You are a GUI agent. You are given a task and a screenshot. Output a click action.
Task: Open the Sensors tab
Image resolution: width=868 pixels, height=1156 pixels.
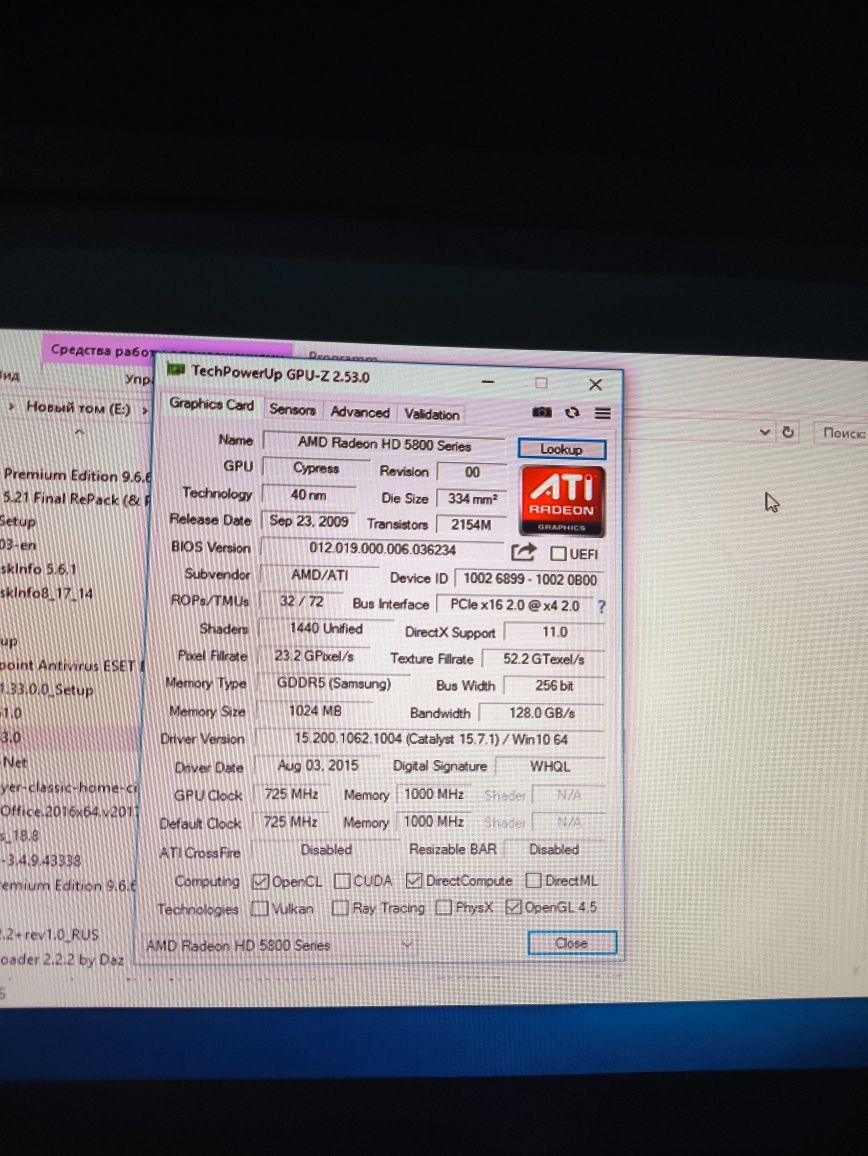(292, 409)
